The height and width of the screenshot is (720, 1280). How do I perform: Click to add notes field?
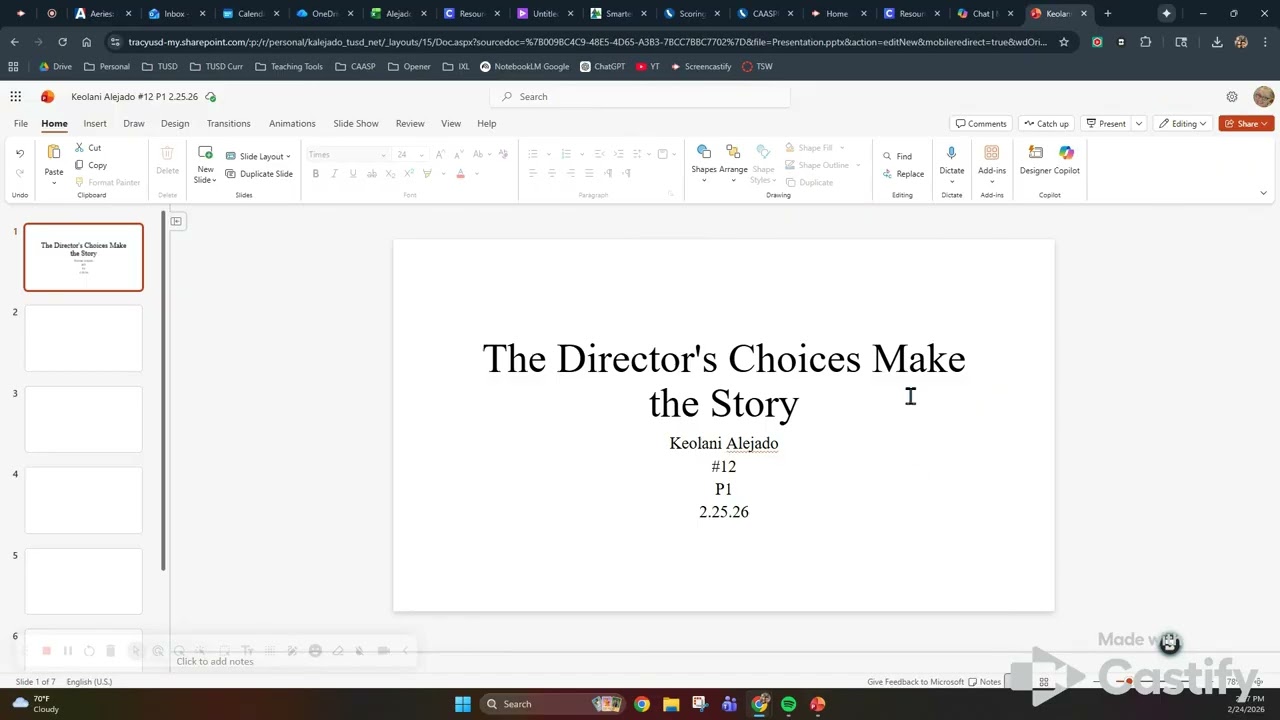215,661
